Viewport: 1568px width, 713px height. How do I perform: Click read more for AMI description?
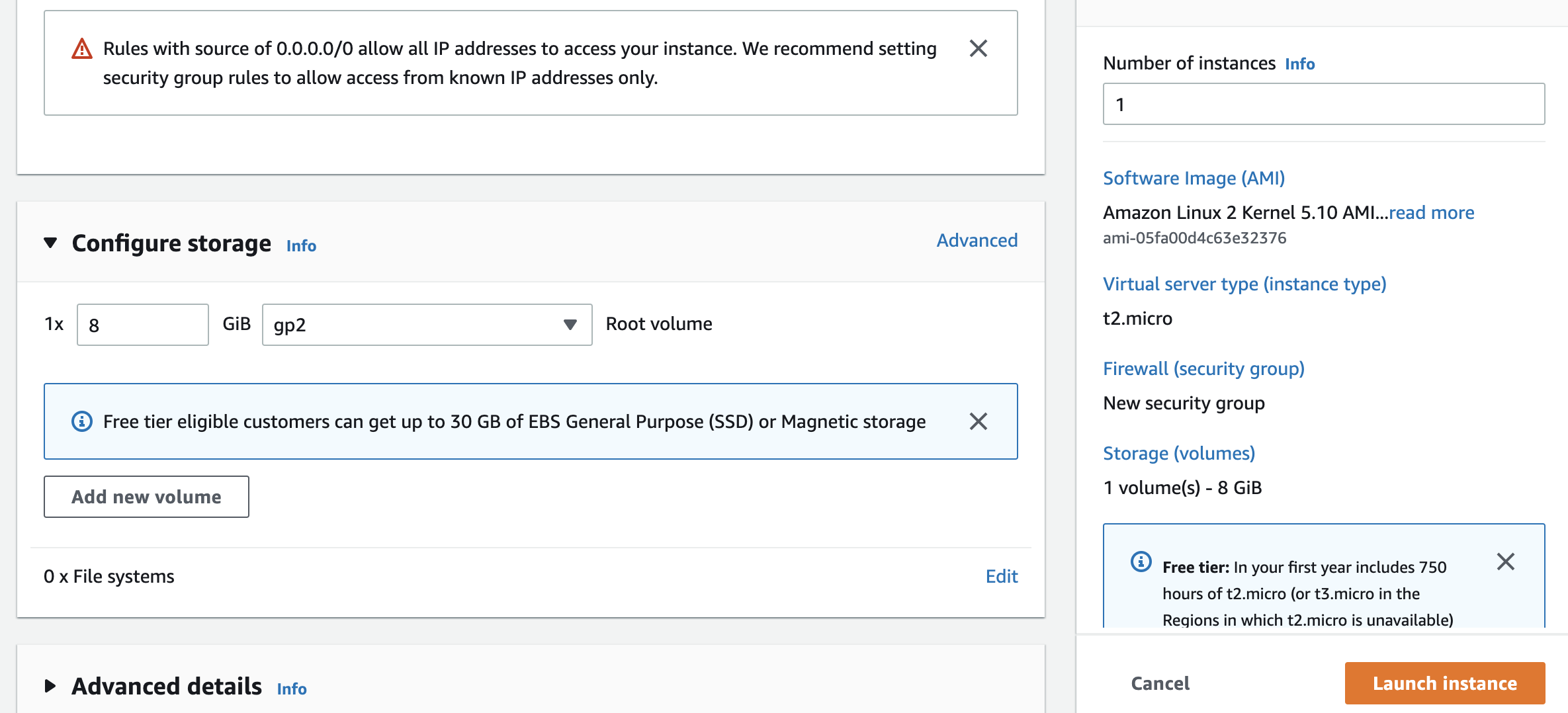point(1431,212)
